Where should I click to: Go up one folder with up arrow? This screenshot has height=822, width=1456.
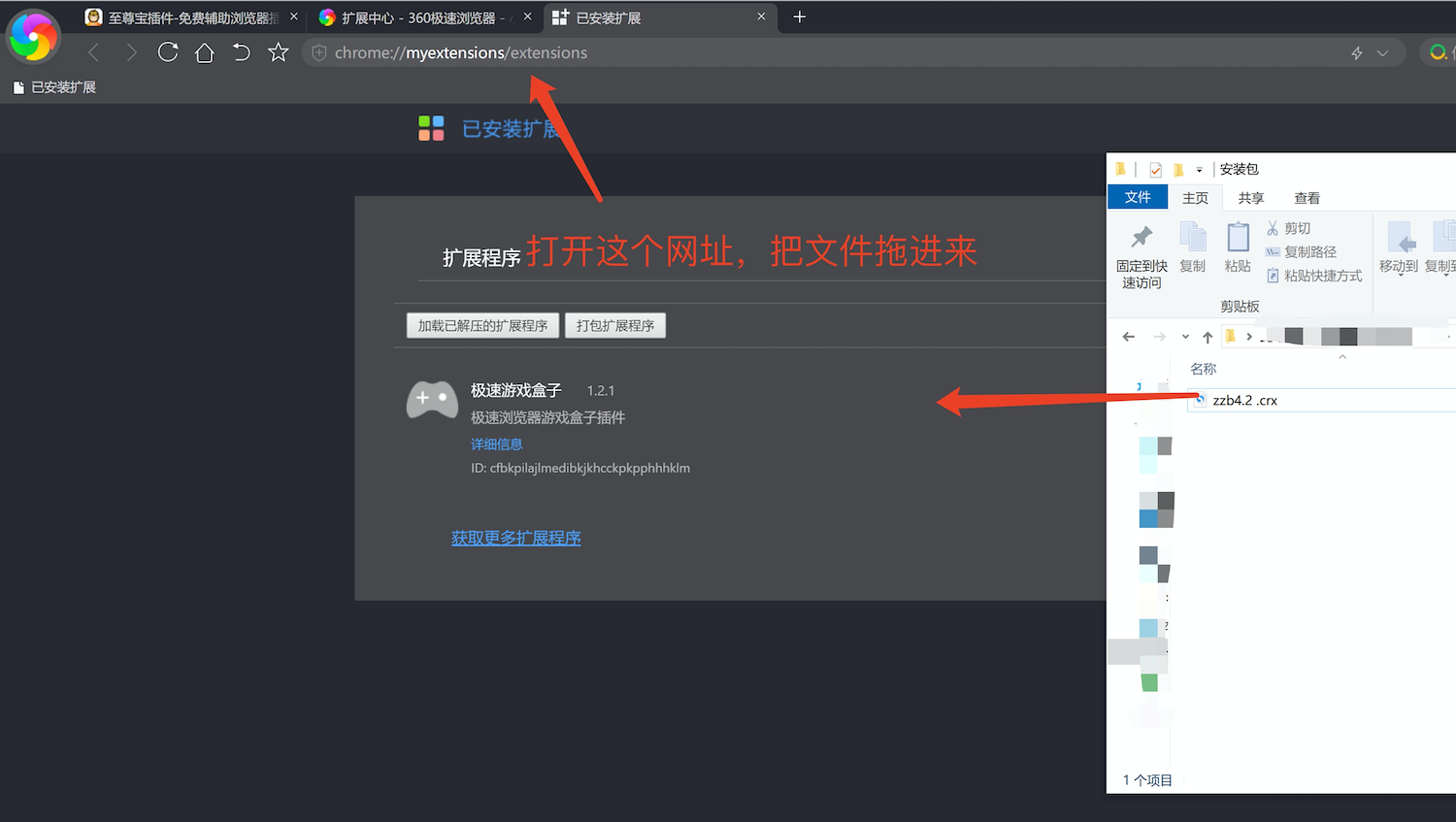point(1208,337)
